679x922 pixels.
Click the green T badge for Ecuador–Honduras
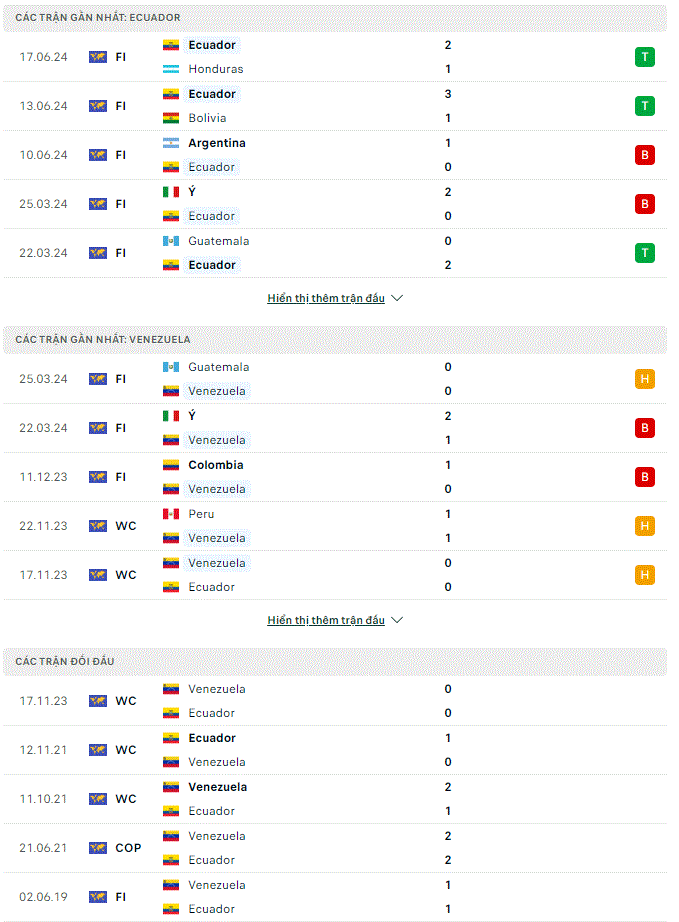tap(644, 57)
